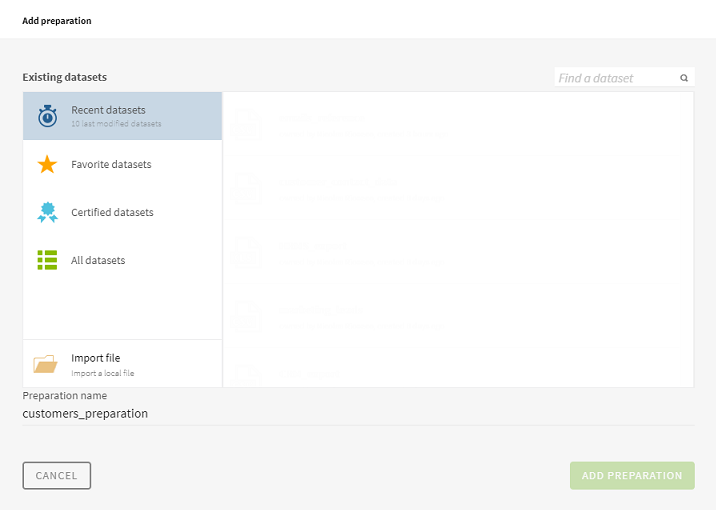Click the blue certified badge icon
This screenshot has width=716, height=510.
[x=47, y=212]
